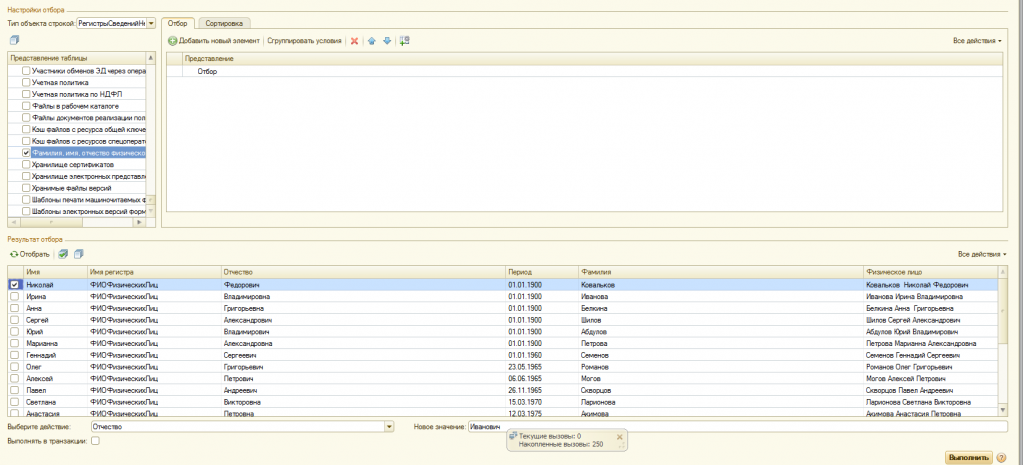
Task: Move filter element down with blue arrow
Action: coord(387,41)
